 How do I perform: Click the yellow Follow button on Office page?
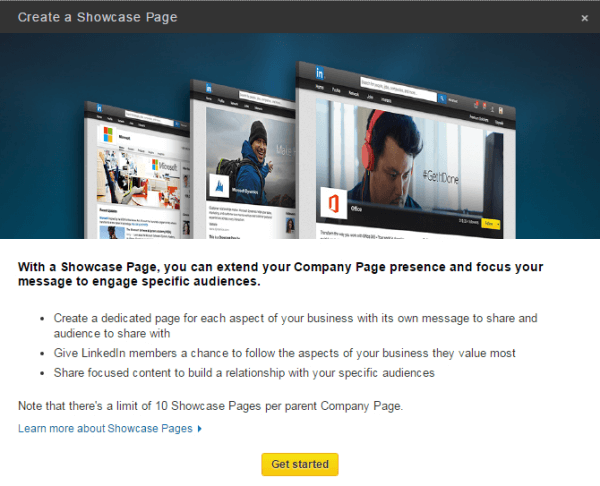tap(491, 223)
